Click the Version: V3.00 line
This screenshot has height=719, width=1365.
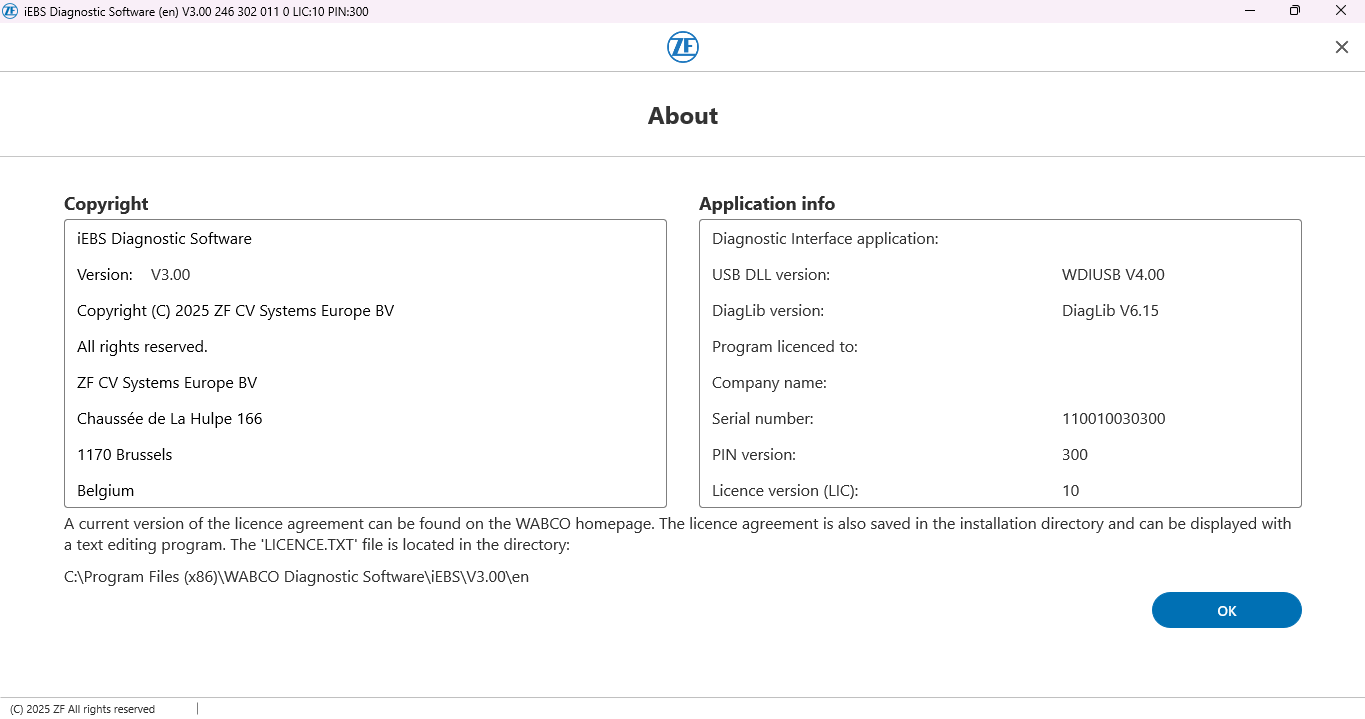(x=133, y=275)
